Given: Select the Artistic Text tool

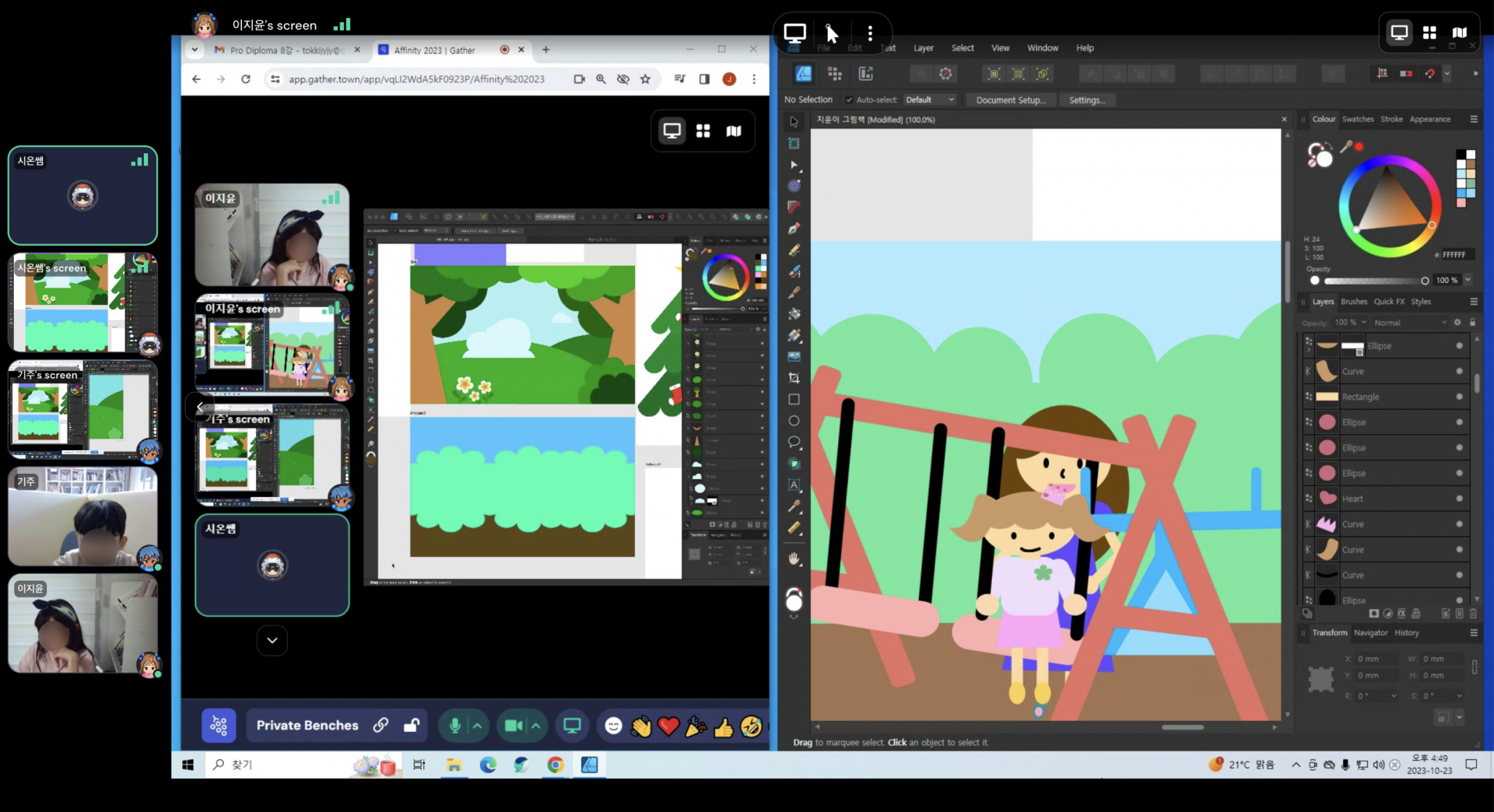Looking at the screenshot, I should [x=794, y=485].
